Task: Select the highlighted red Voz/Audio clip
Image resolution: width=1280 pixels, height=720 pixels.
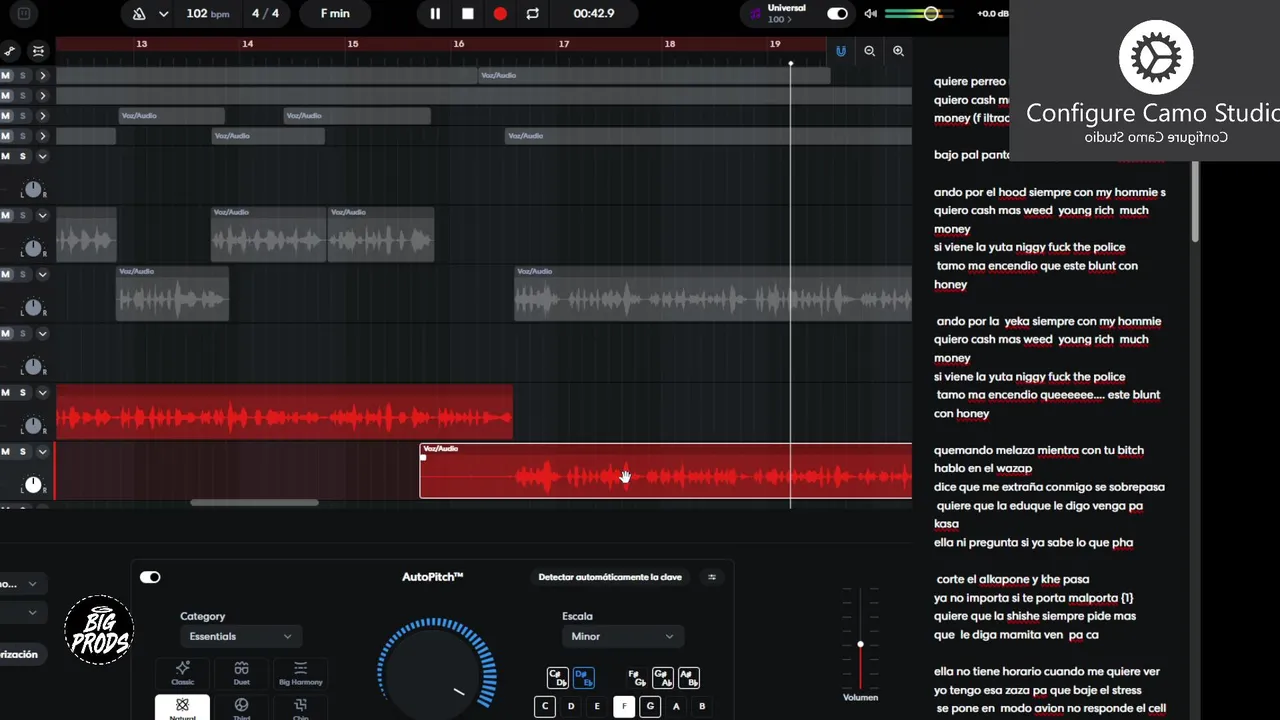Action: 666,471
